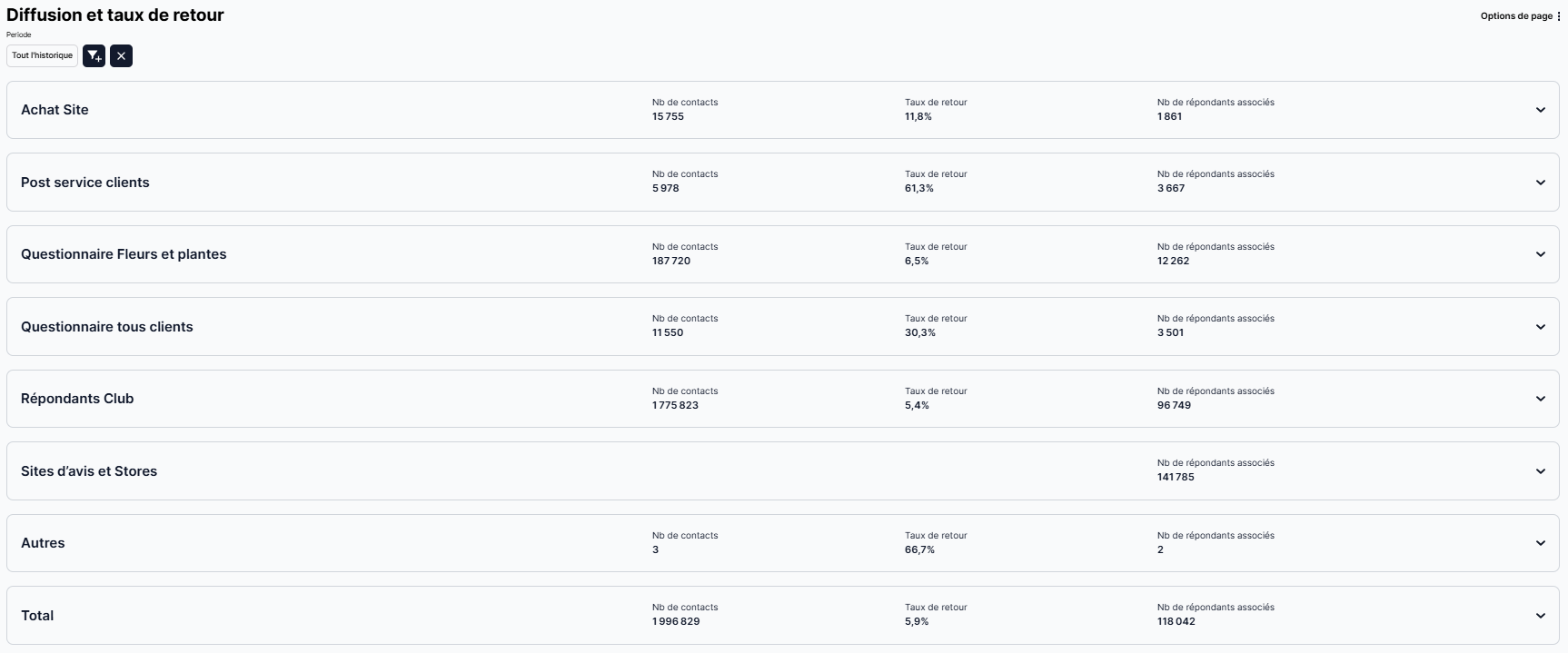
Task: Click the Post service clients title
Action: coord(84,183)
